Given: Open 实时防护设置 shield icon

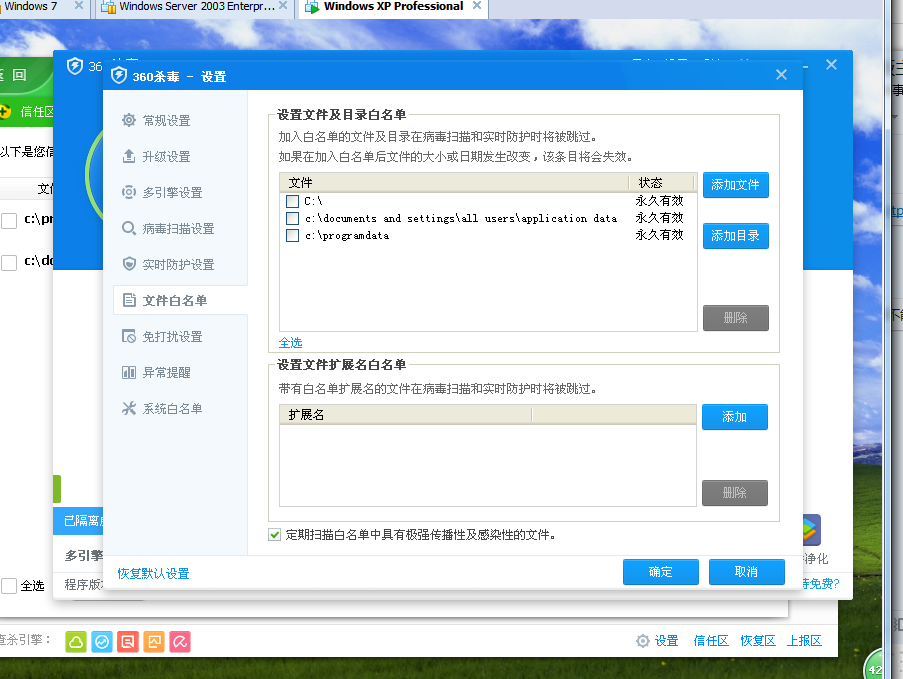Looking at the screenshot, I should pos(129,264).
